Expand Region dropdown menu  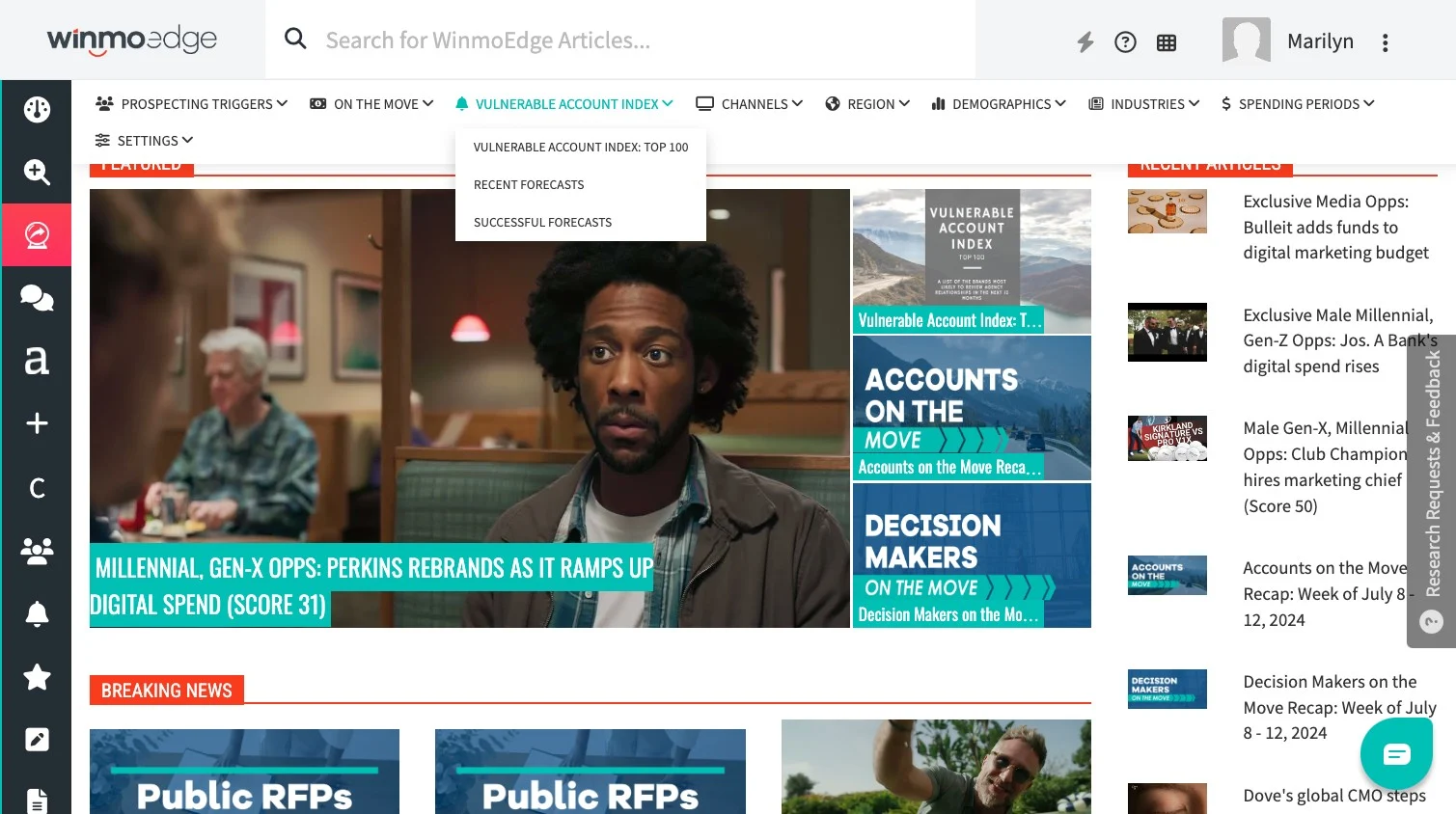coord(867,103)
